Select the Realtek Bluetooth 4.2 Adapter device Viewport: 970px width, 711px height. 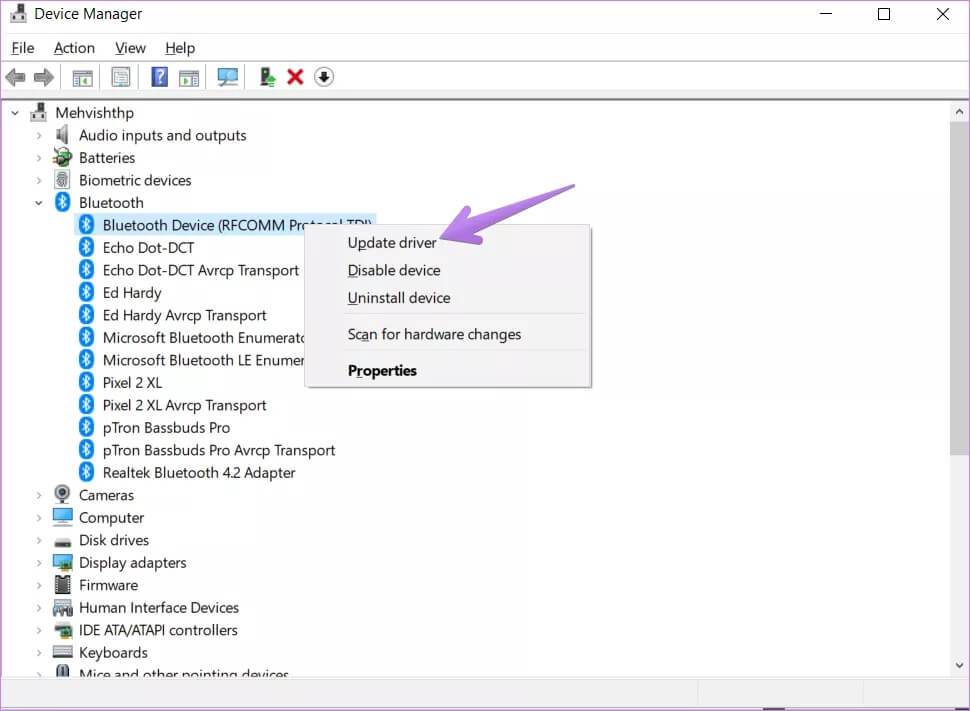(198, 473)
